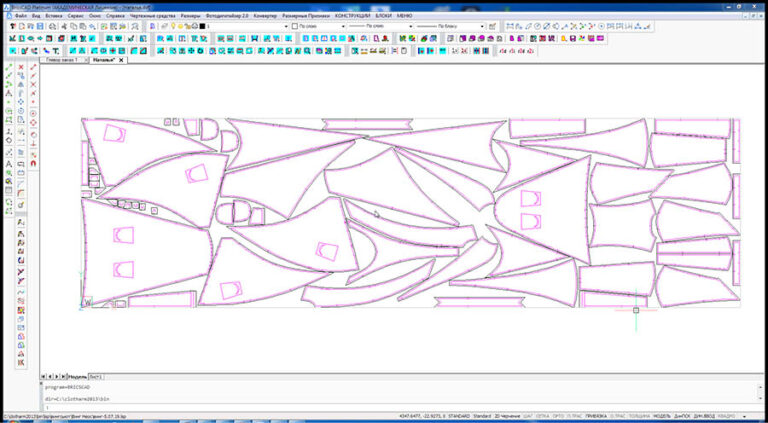Expand the color По слою dropdown
Screen dimensions: 768x423
coord(343,26)
